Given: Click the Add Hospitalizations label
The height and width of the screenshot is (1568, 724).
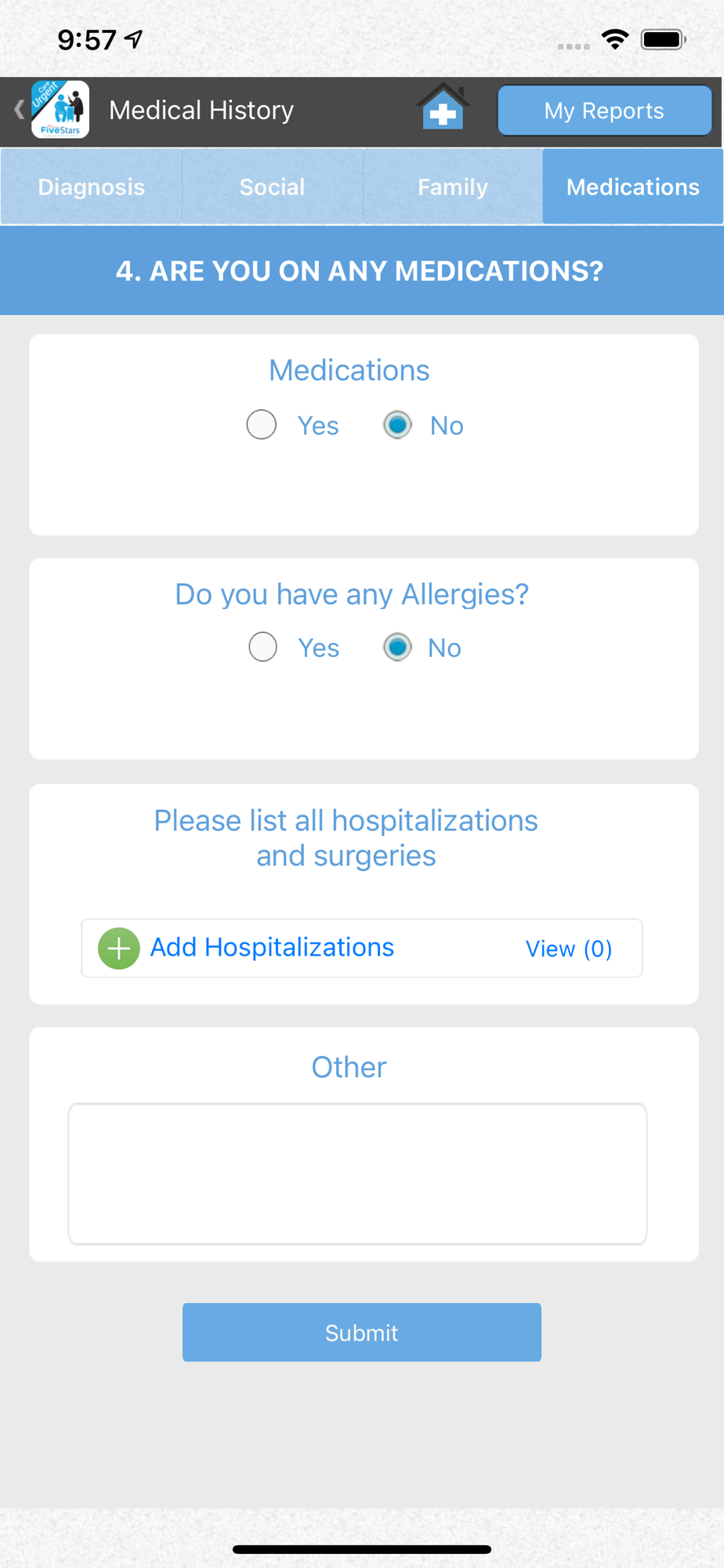Looking at the screenshot, I should 272,948.
